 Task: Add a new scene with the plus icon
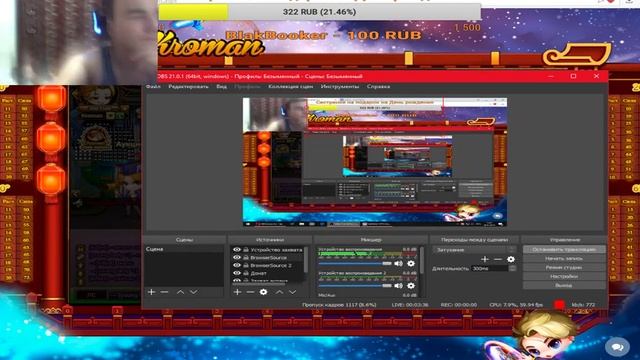pos(151,292)
